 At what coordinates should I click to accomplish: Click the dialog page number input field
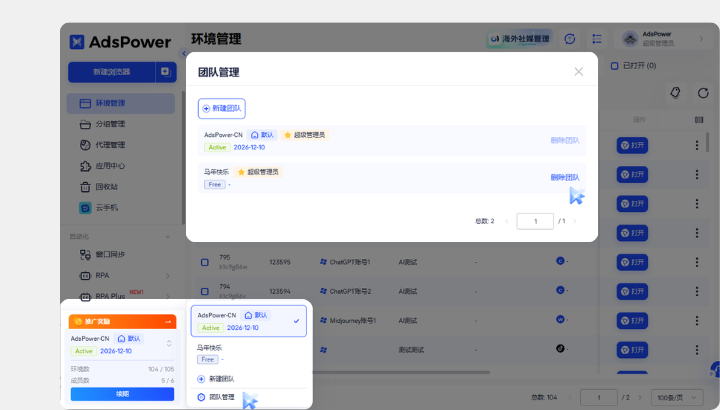point(535,221)
